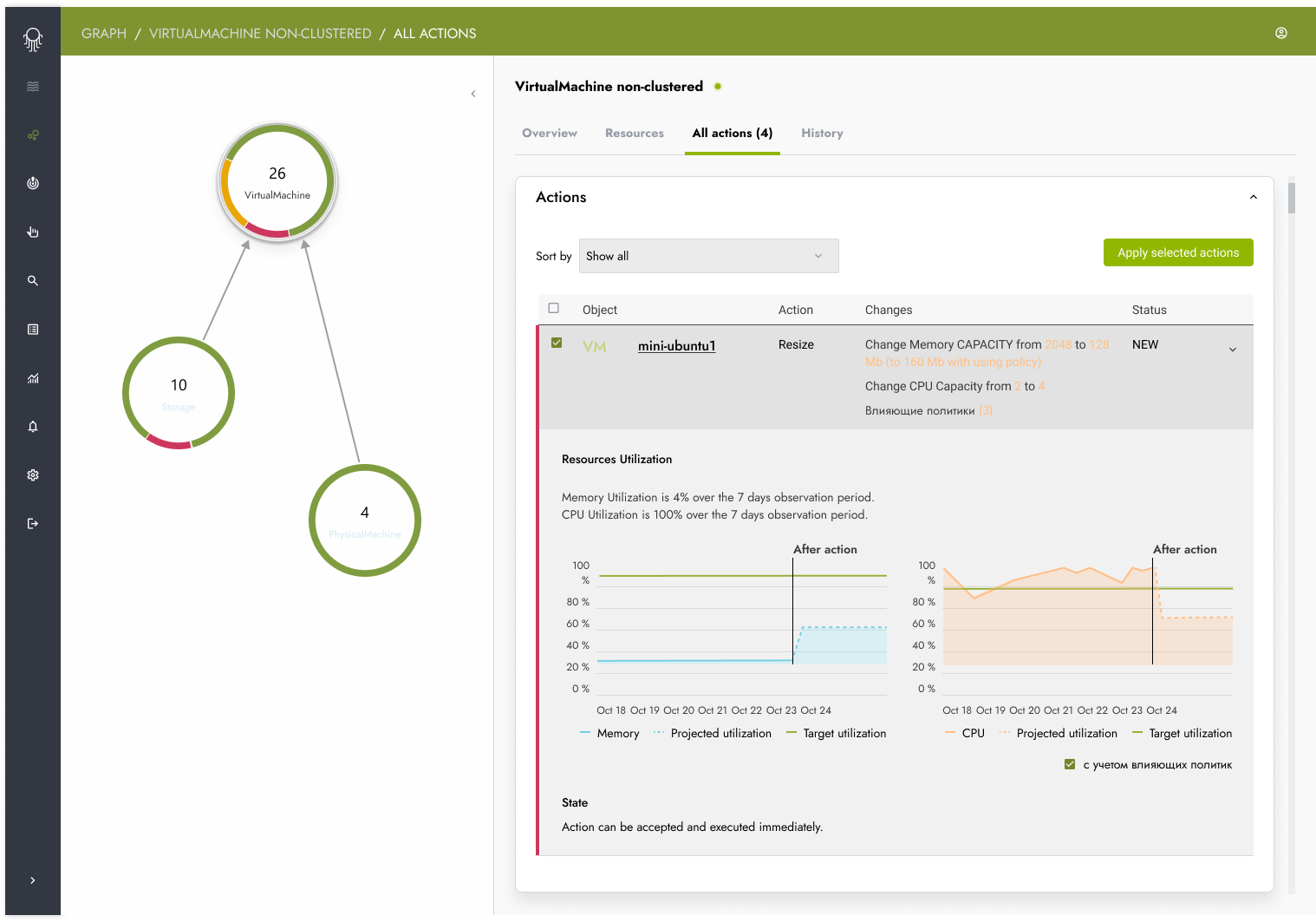Expand the left sidebar arrow at bottom

click(33, 880)
